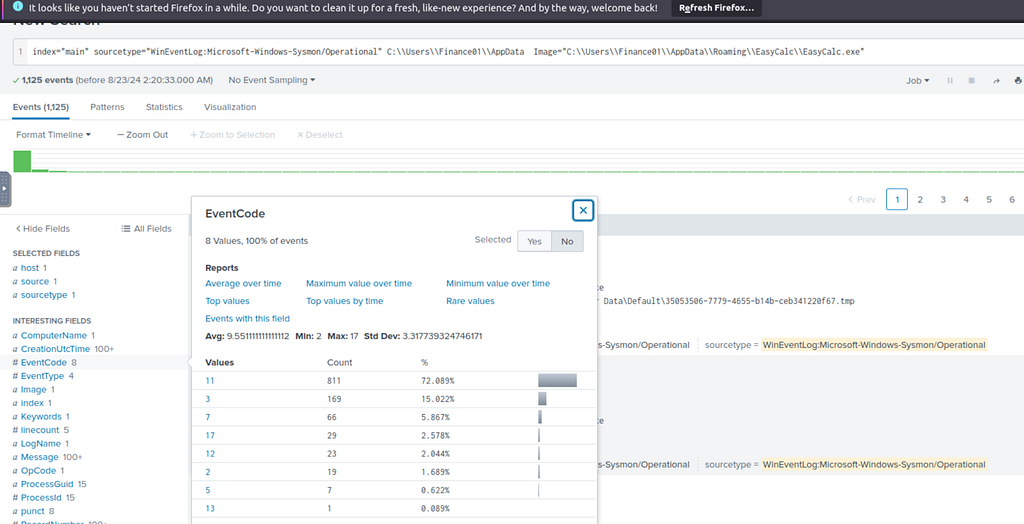Select the Keywords field

coord(41,417)
